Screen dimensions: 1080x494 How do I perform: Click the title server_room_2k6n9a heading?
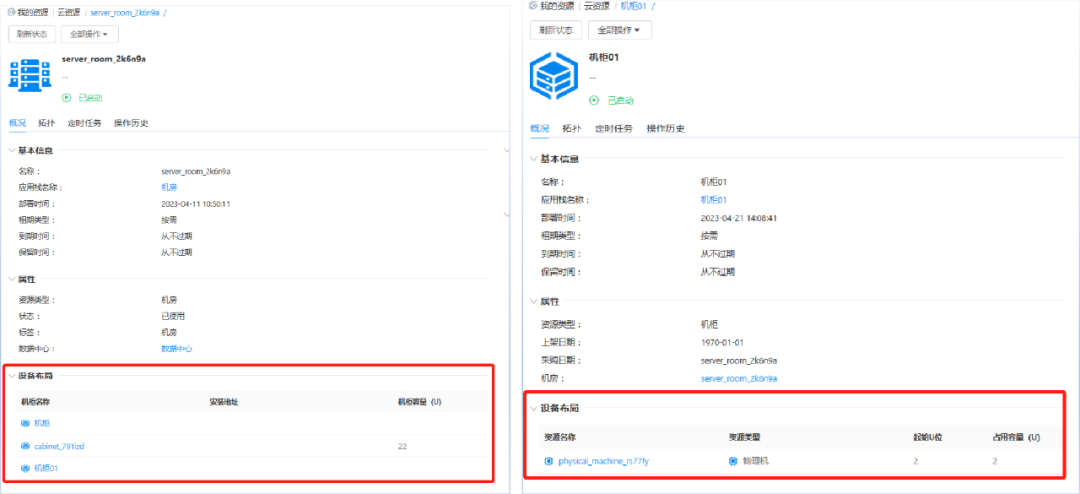tap(104, 59)
